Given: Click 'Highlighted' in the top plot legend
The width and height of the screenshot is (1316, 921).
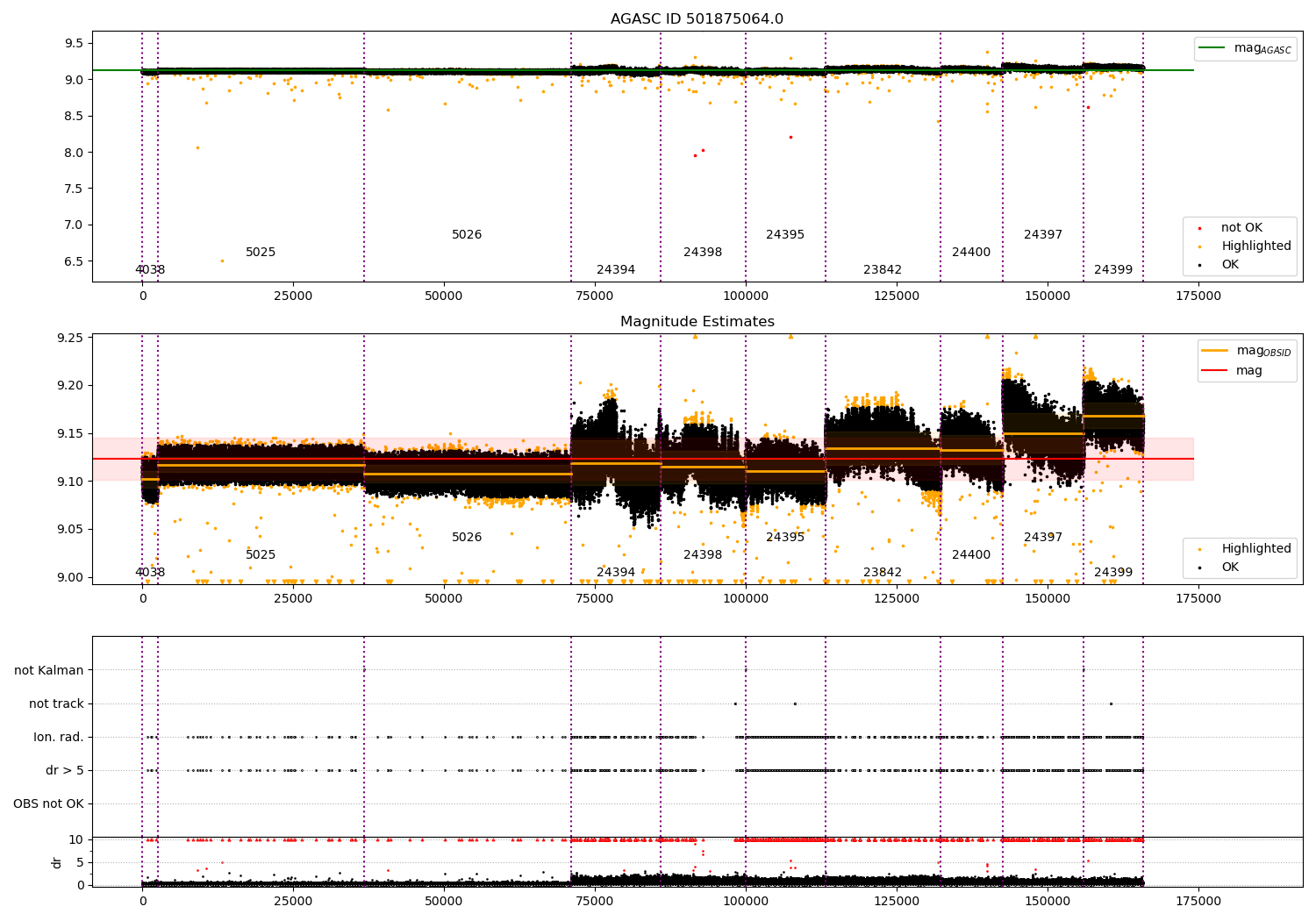Looking at the screenshot, I should point(1256,246).
